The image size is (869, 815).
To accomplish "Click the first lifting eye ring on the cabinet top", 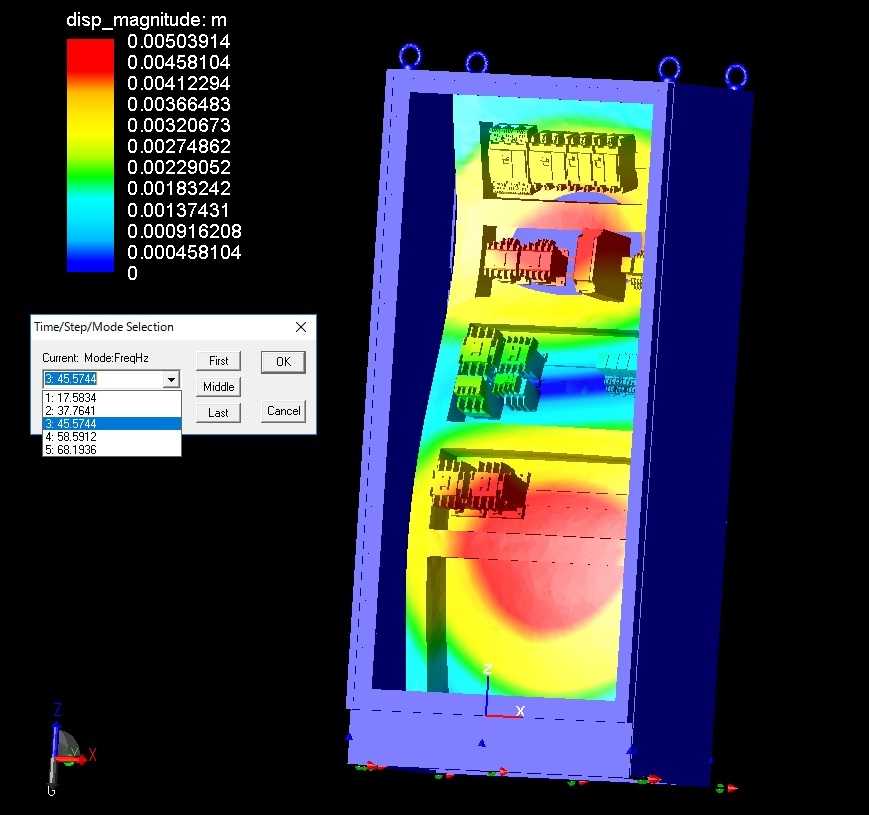I will pyautogui.click(x=410, y=57).
